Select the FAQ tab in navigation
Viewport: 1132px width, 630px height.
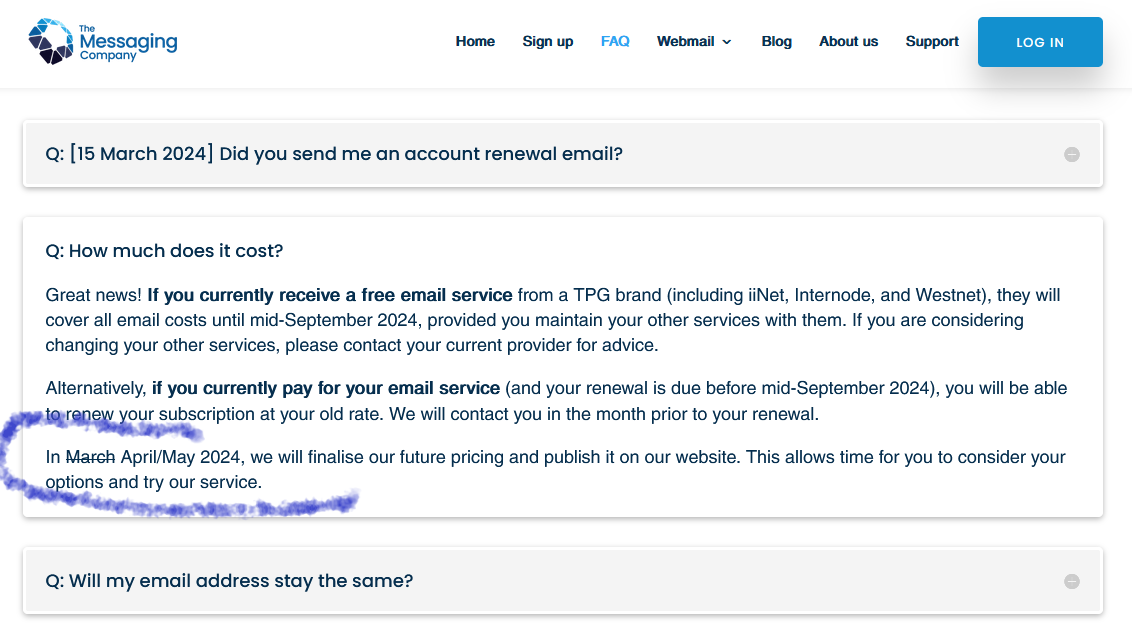pyautogui.click(x=615, y=41)
